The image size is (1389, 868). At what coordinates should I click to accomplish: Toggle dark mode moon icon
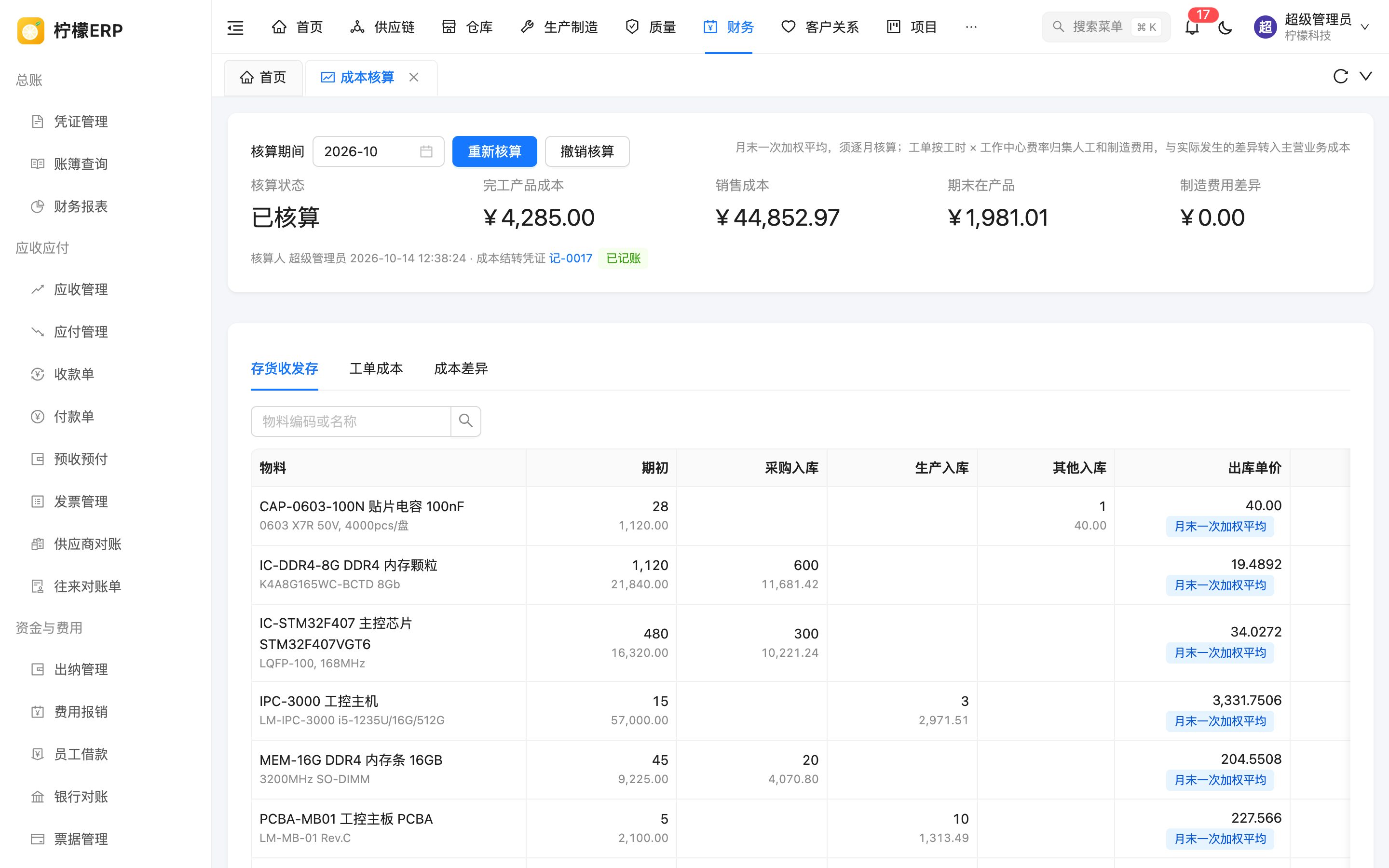[x=1225, y=27]
